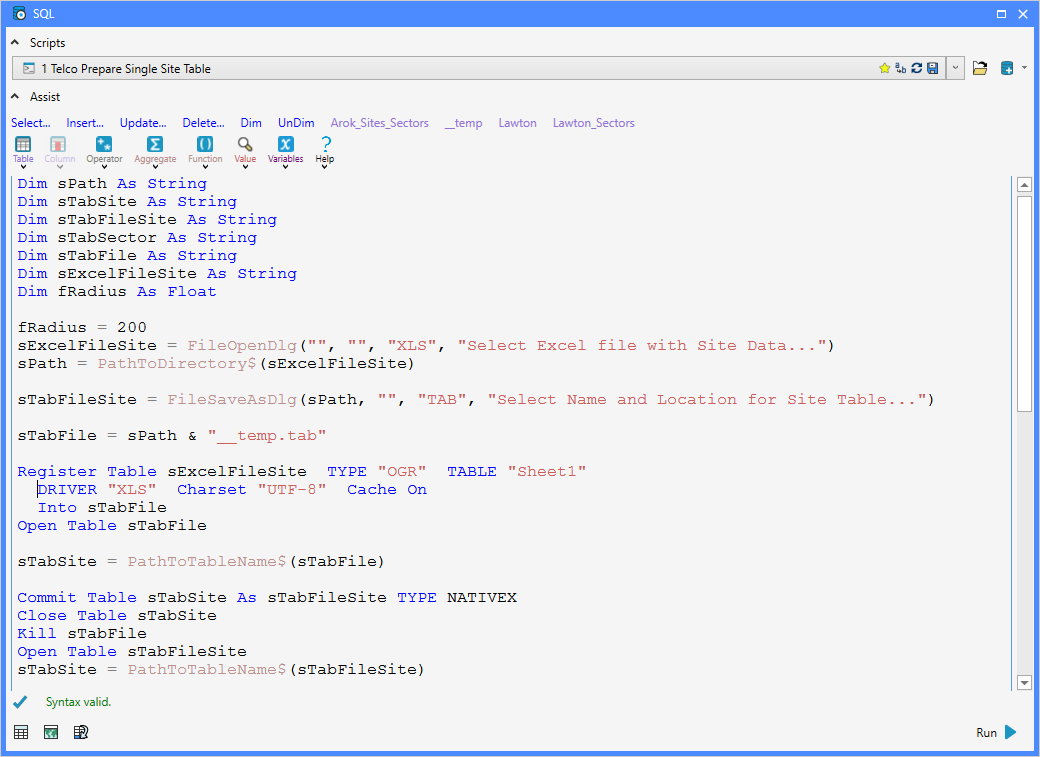Viewport: 1040px width, 757px height.
Task: Collapse the Scripts section
Action: pyautogui.click(x=13, y=42)
